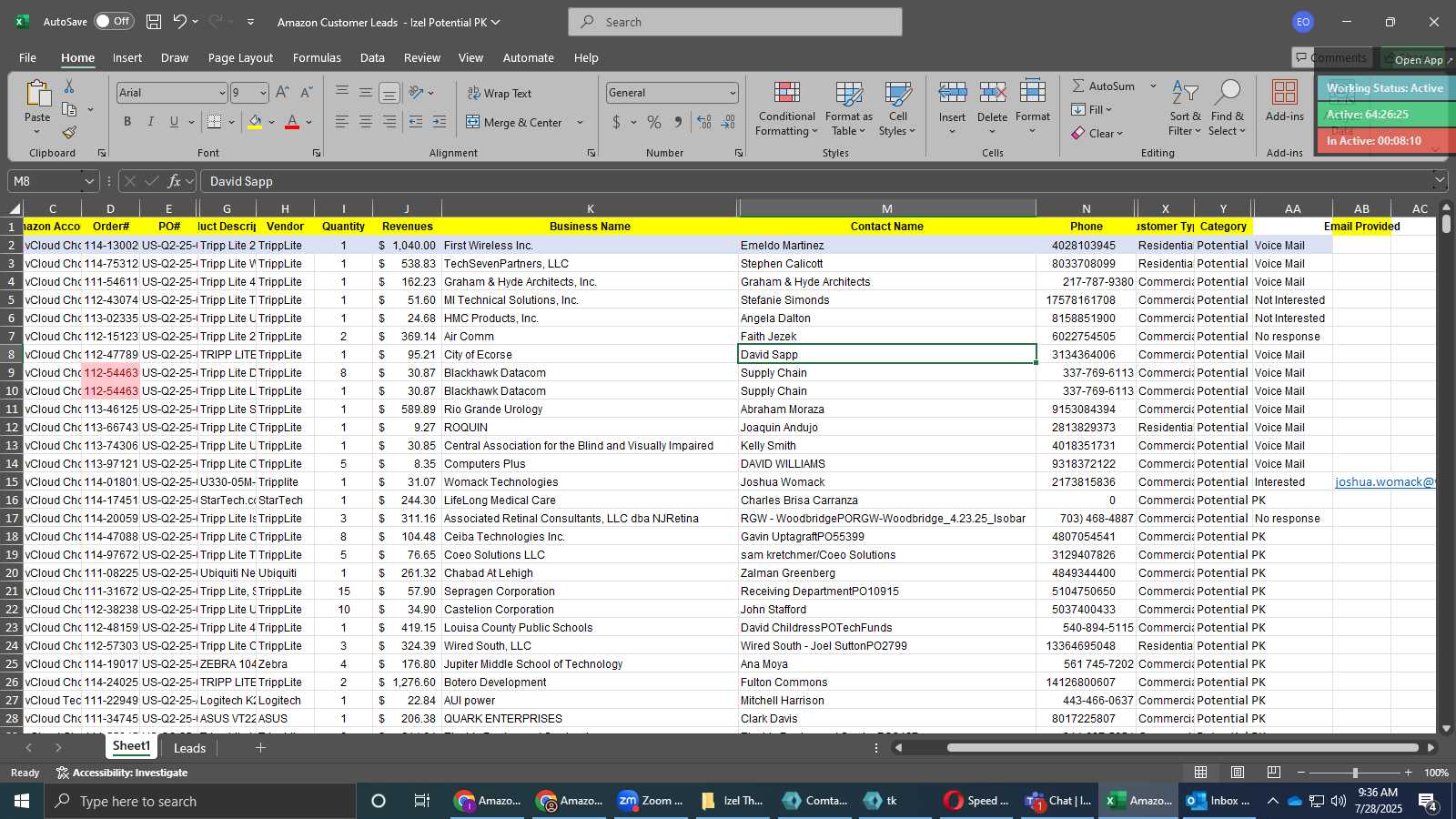1456x819 pixels.
Task: Switch to Normal view in status bar
Action: point(1201,773)
